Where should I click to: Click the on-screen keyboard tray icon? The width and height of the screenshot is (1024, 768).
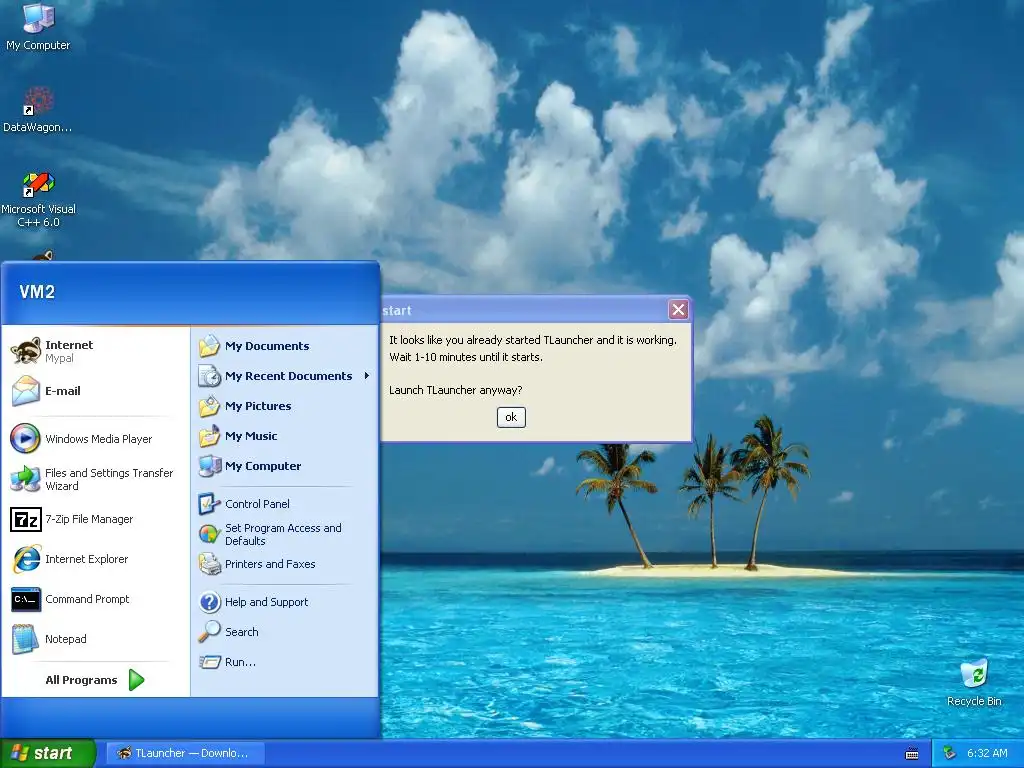click(912, 754)
